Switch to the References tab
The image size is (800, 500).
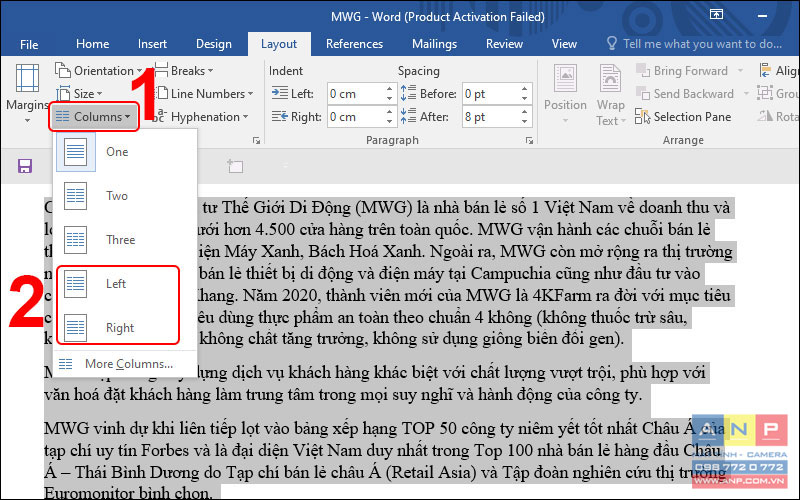point(355,44)
